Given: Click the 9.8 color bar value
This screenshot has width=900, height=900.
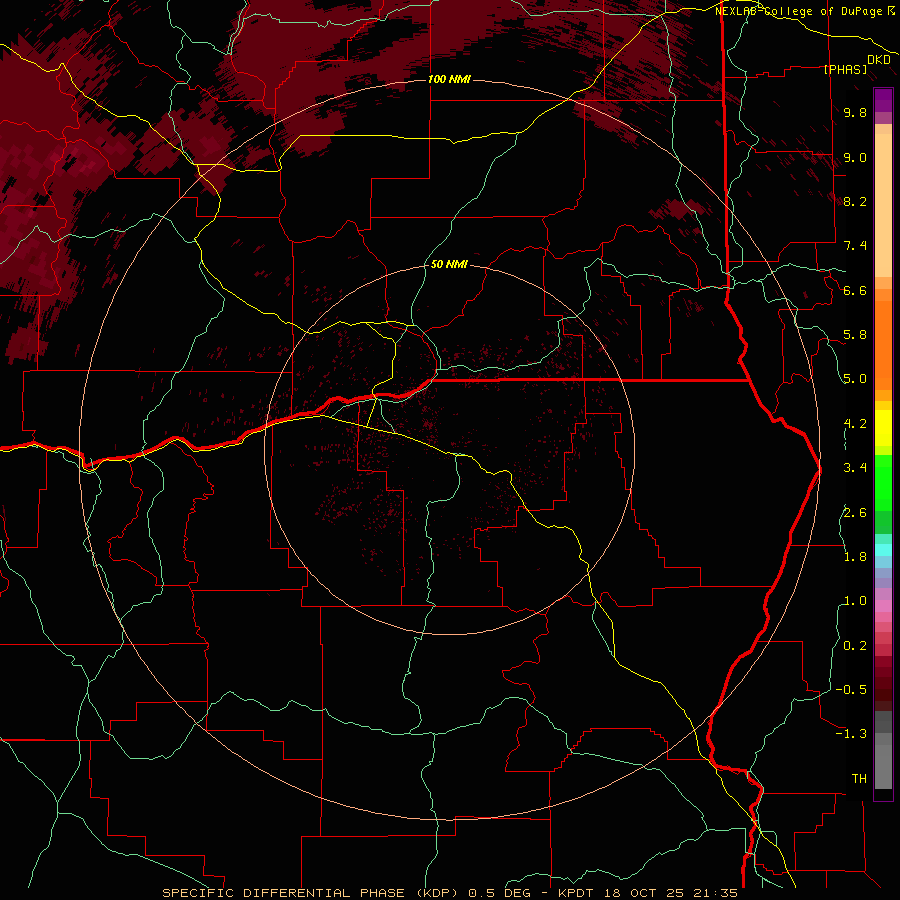Looking at the screenshot, I should tap(855, 112).
